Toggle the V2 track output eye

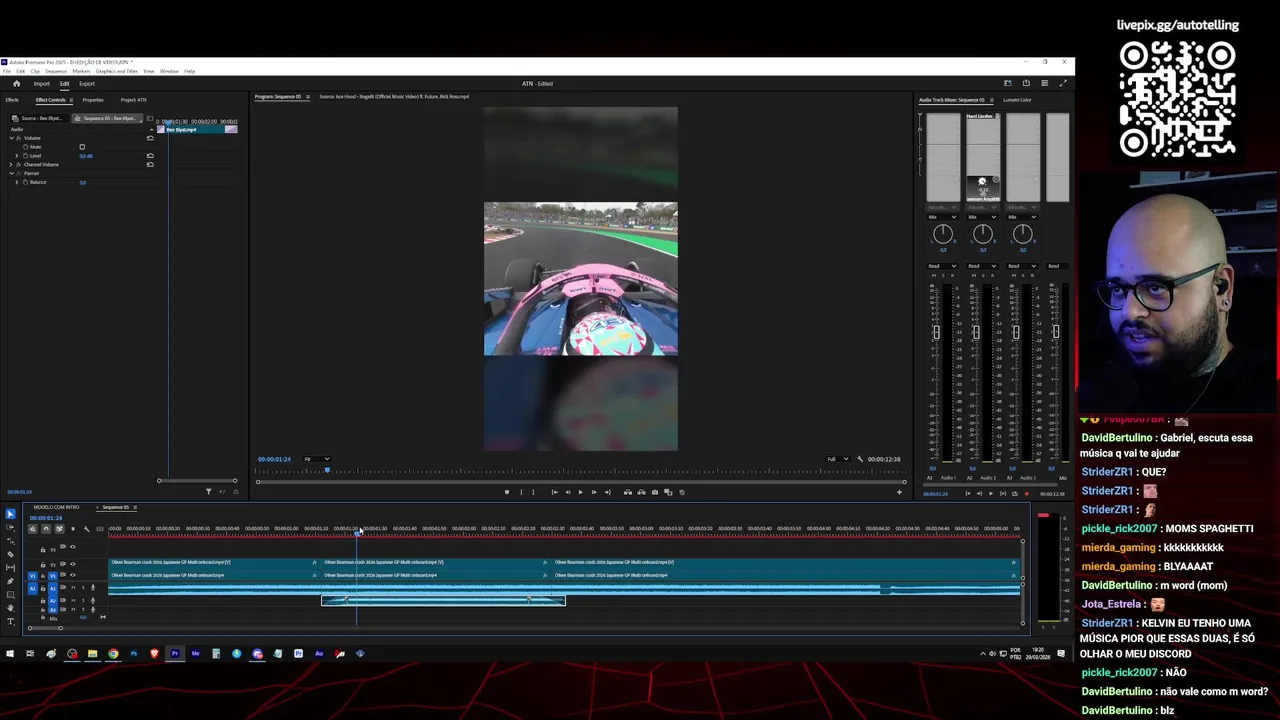73,564
